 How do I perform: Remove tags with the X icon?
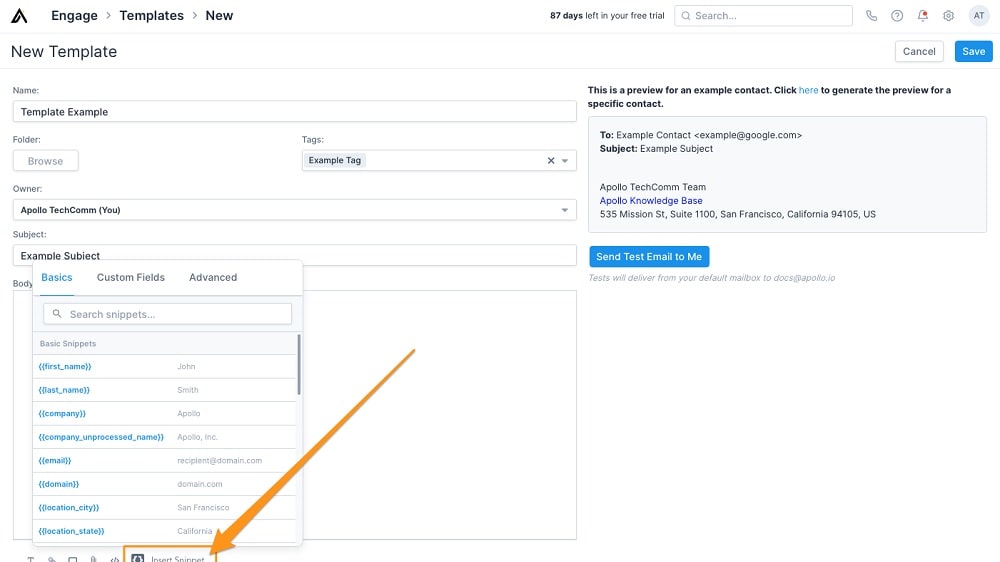point(551,161)
